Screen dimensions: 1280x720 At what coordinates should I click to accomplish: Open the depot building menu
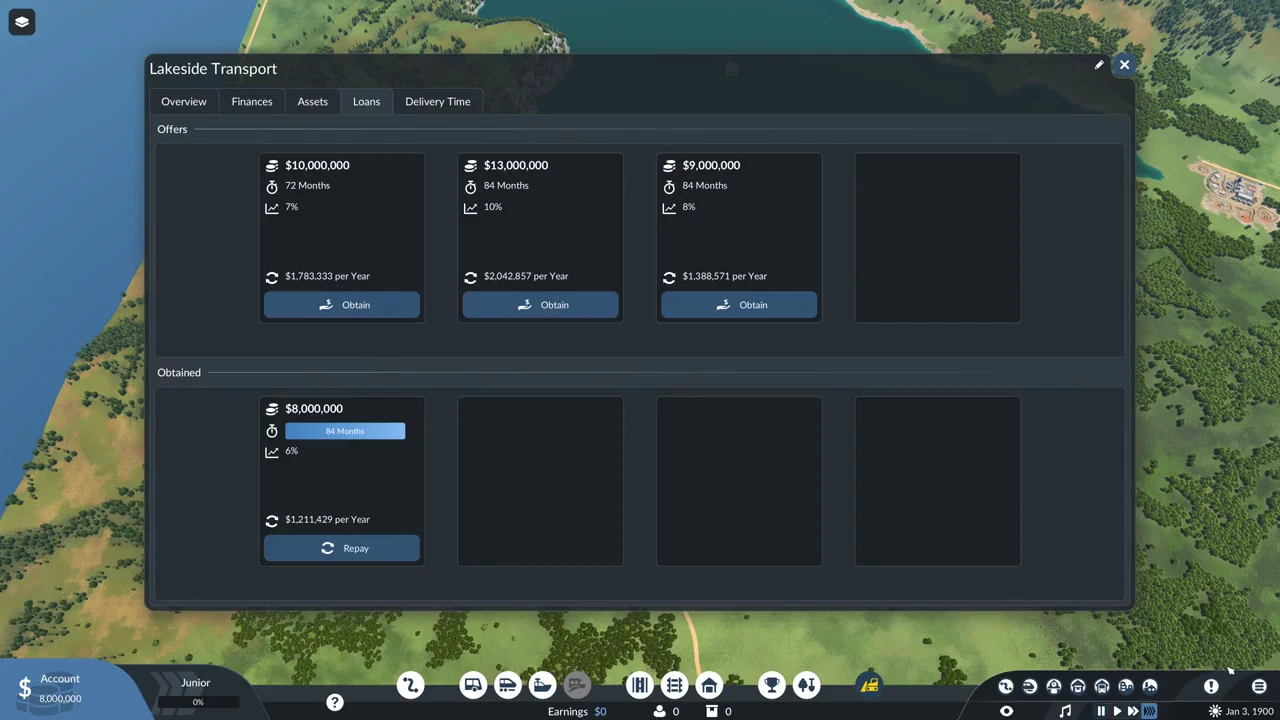coord(709,685)
